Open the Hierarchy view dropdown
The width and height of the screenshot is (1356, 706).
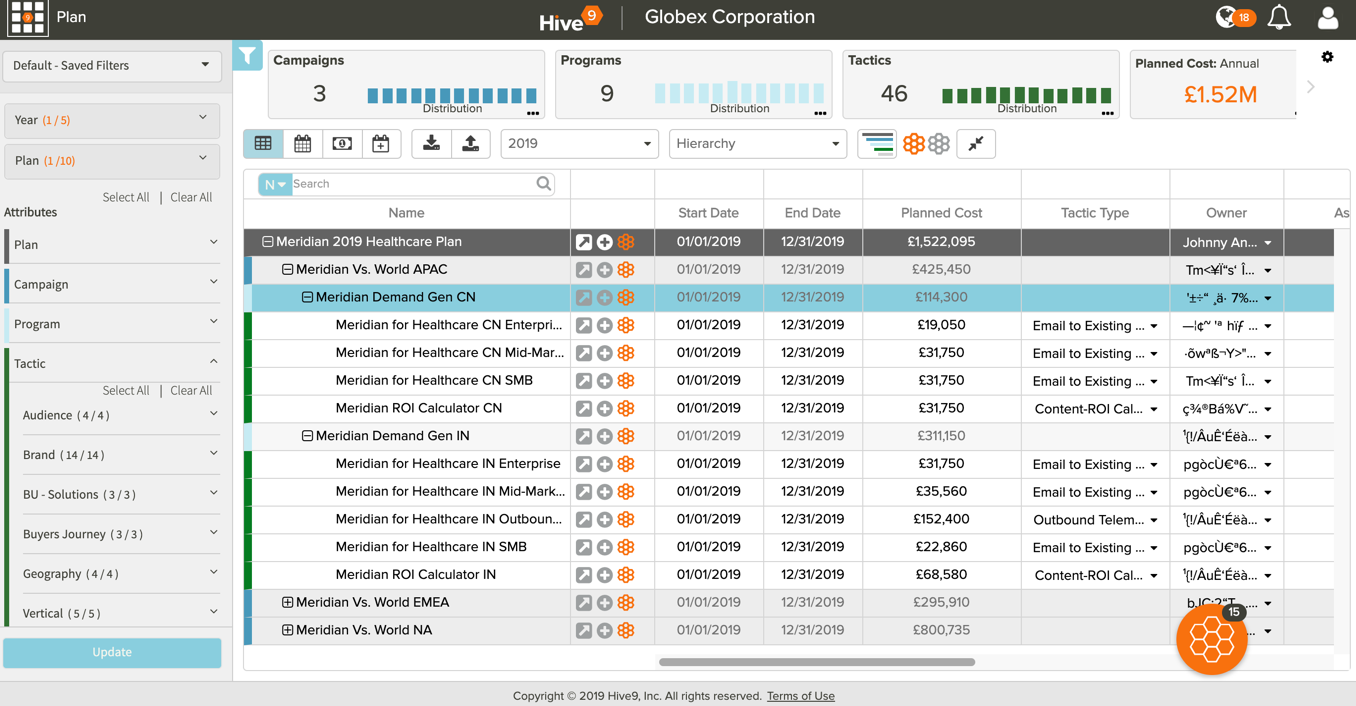[757, 144]
